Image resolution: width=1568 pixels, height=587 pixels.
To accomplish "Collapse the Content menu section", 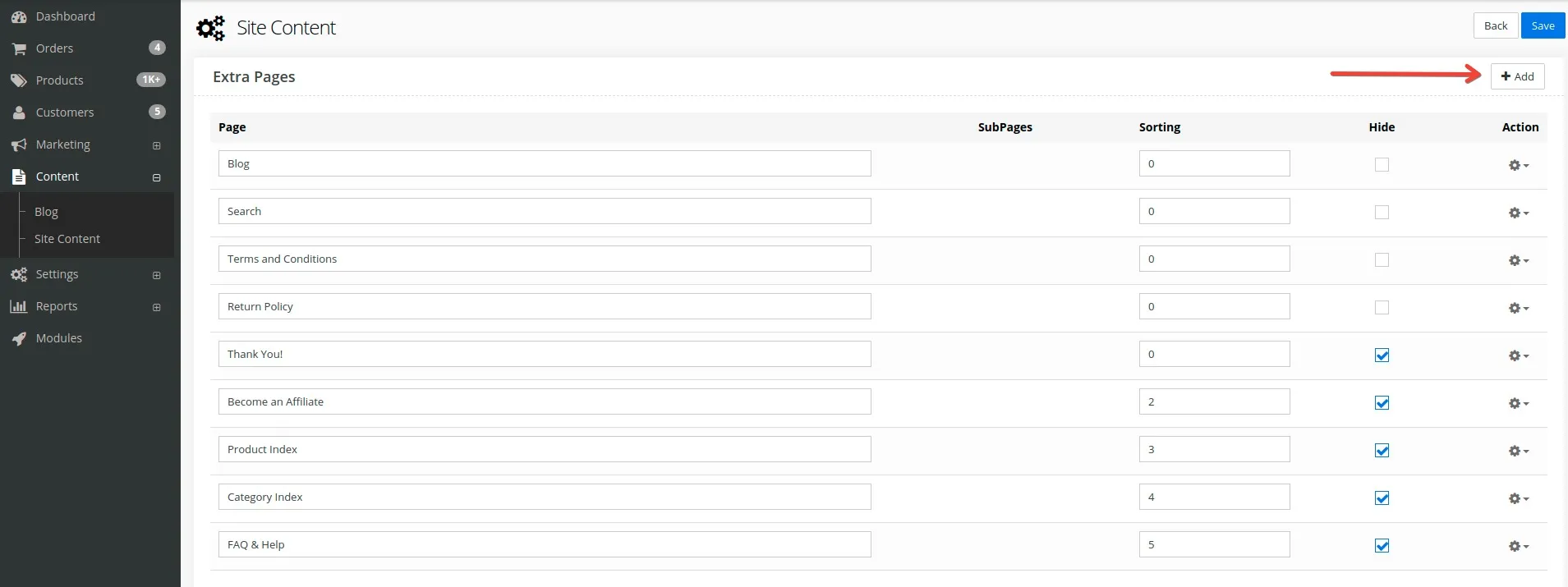I will pos(156,177).
